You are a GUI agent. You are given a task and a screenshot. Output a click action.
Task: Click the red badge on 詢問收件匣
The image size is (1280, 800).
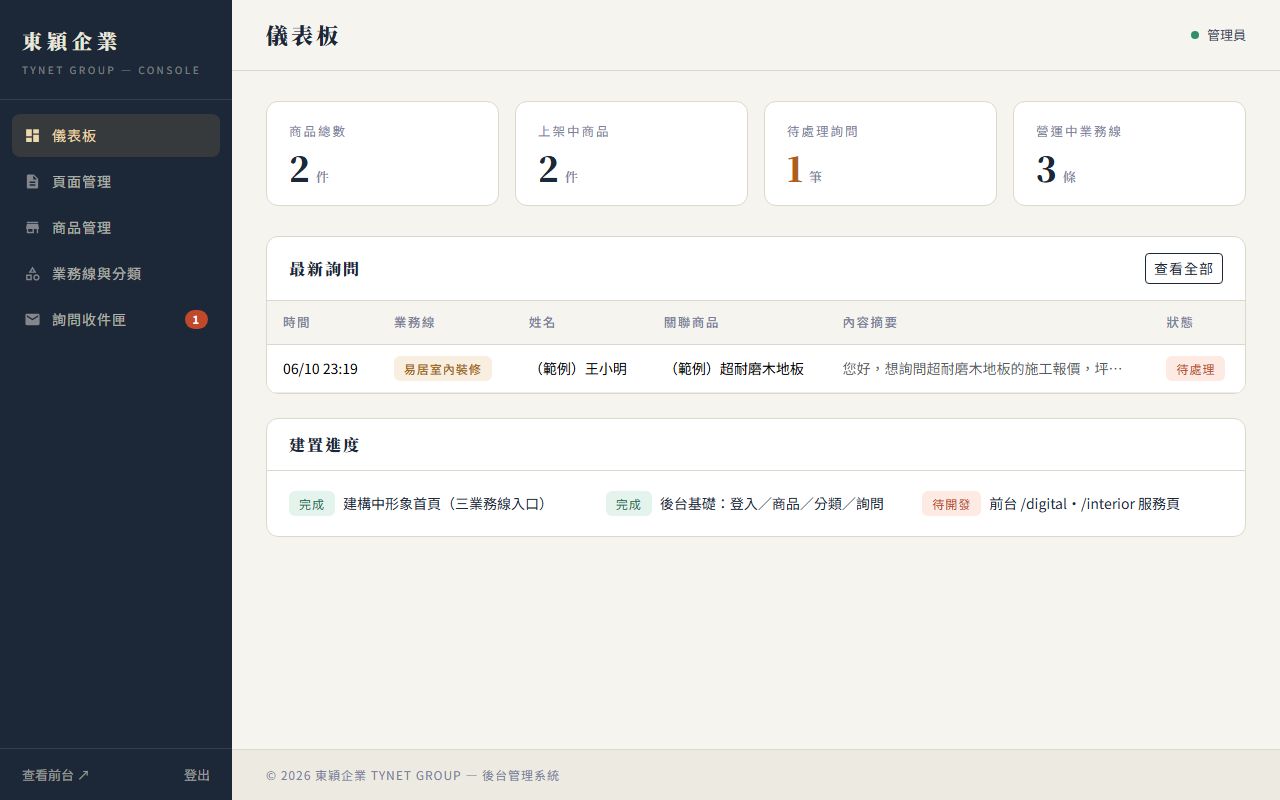click(196, 320)
